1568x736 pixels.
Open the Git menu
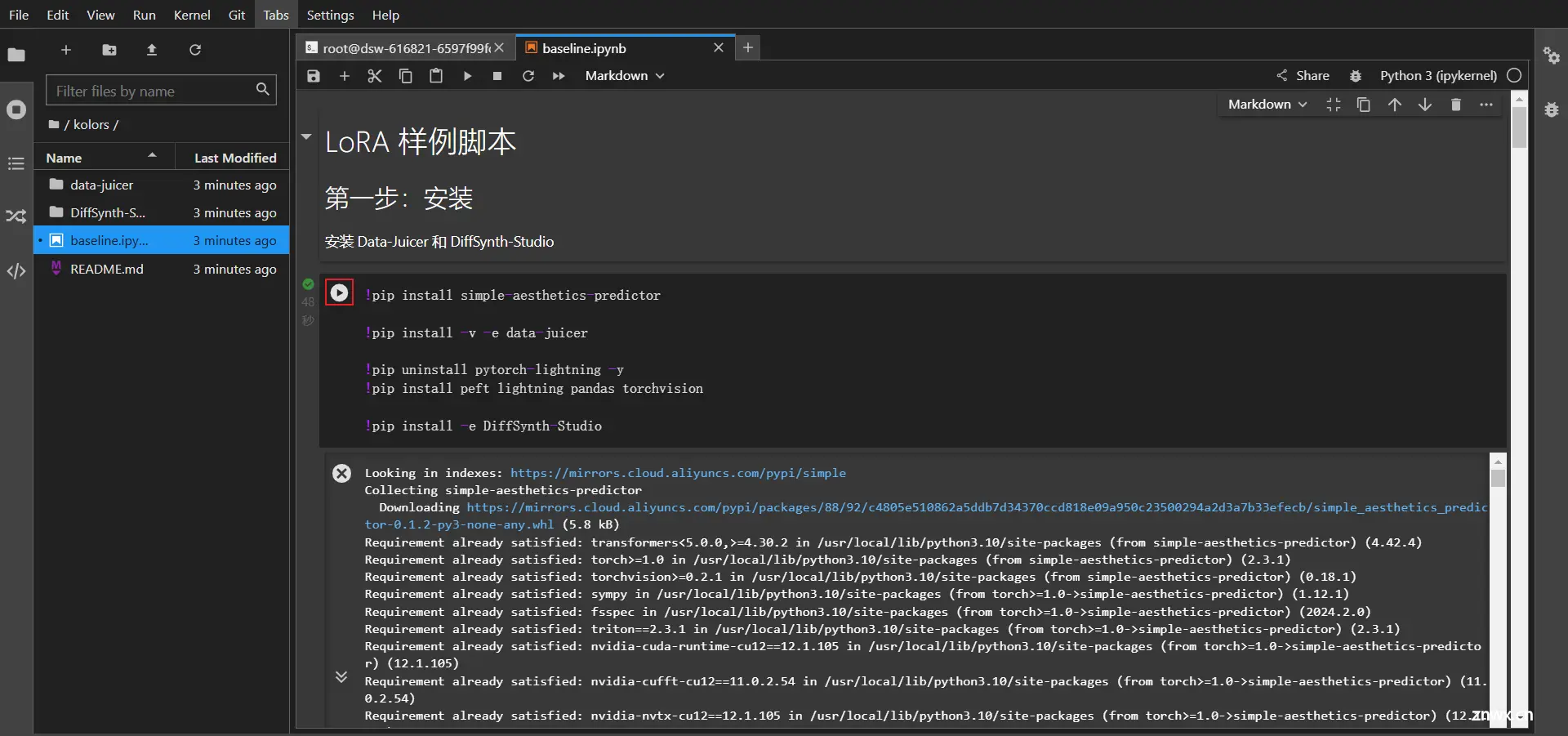237,15
